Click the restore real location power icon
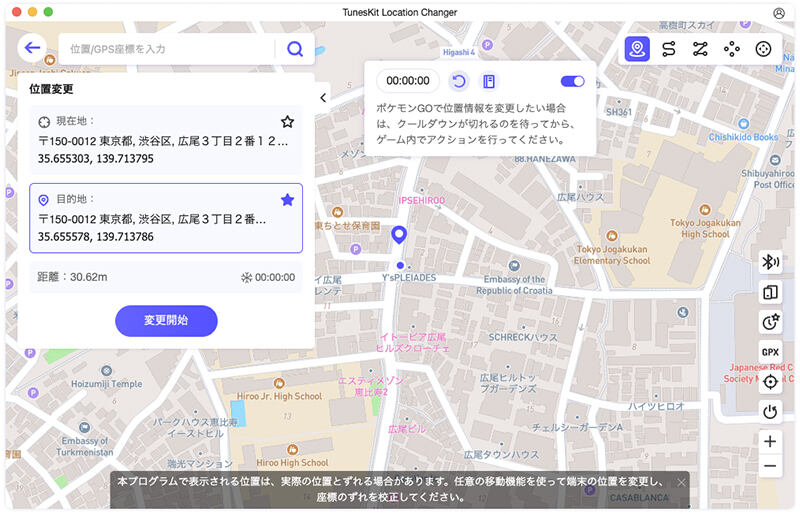Image resolution: width=800 pixels, height=514 pixels. coord(770,411)
